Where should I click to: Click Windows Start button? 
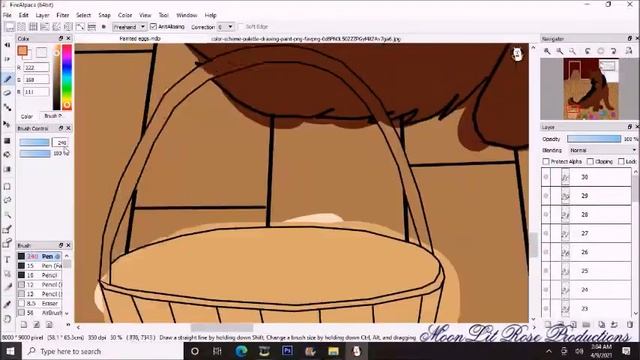[x=10, y=351]
